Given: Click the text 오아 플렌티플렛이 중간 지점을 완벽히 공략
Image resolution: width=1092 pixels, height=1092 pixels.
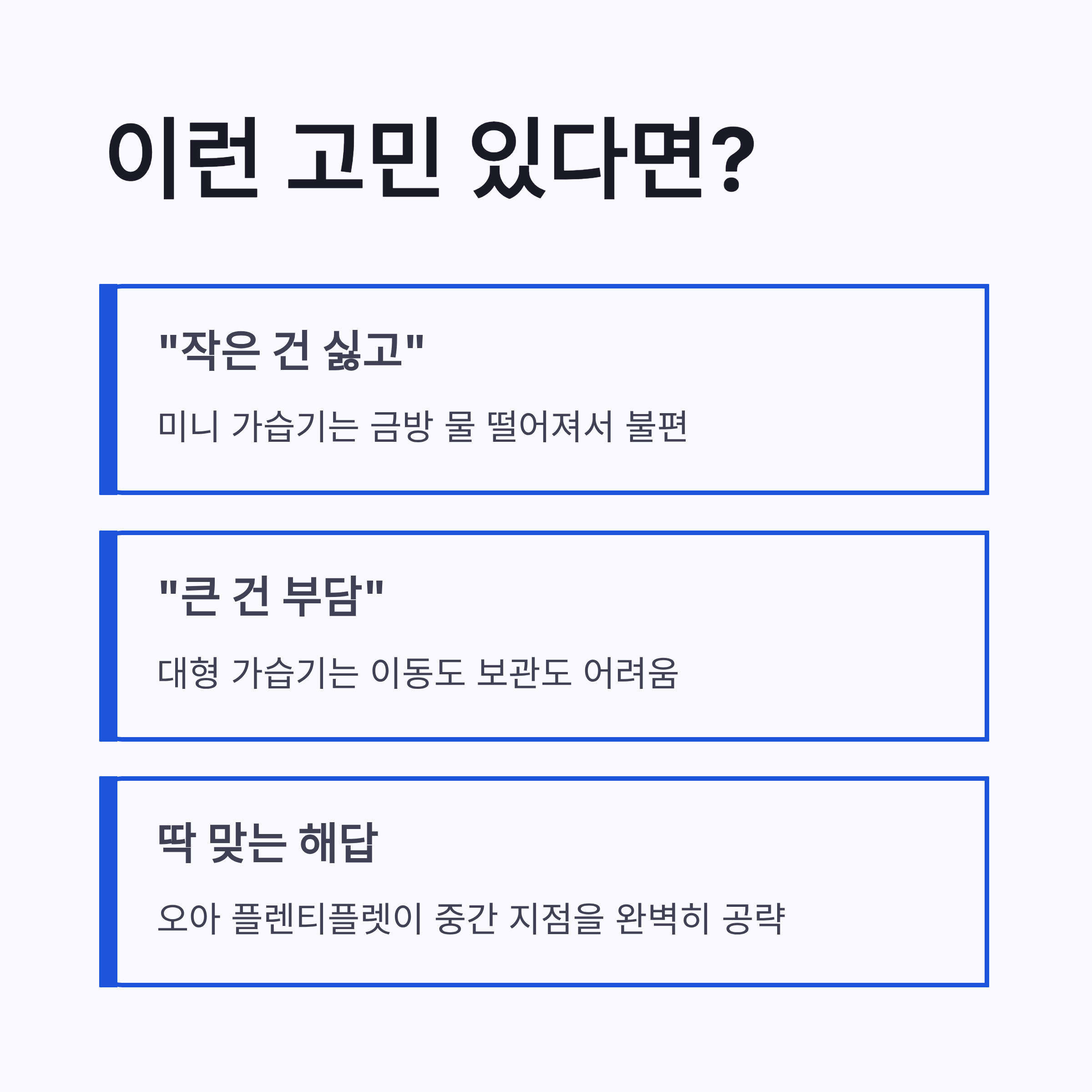Looking at the screenshot, I should [x=471, y=919].
